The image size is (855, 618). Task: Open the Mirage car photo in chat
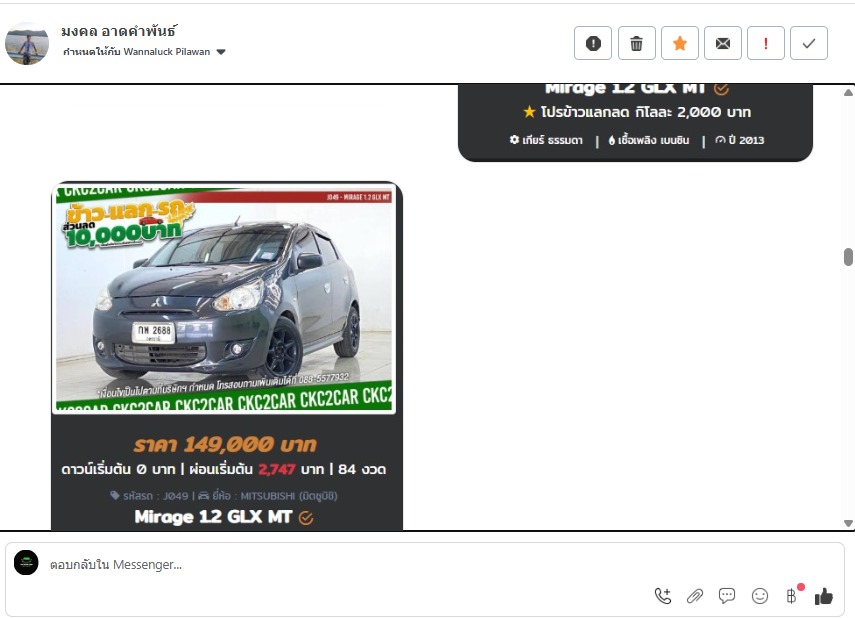tap(224, 299)
